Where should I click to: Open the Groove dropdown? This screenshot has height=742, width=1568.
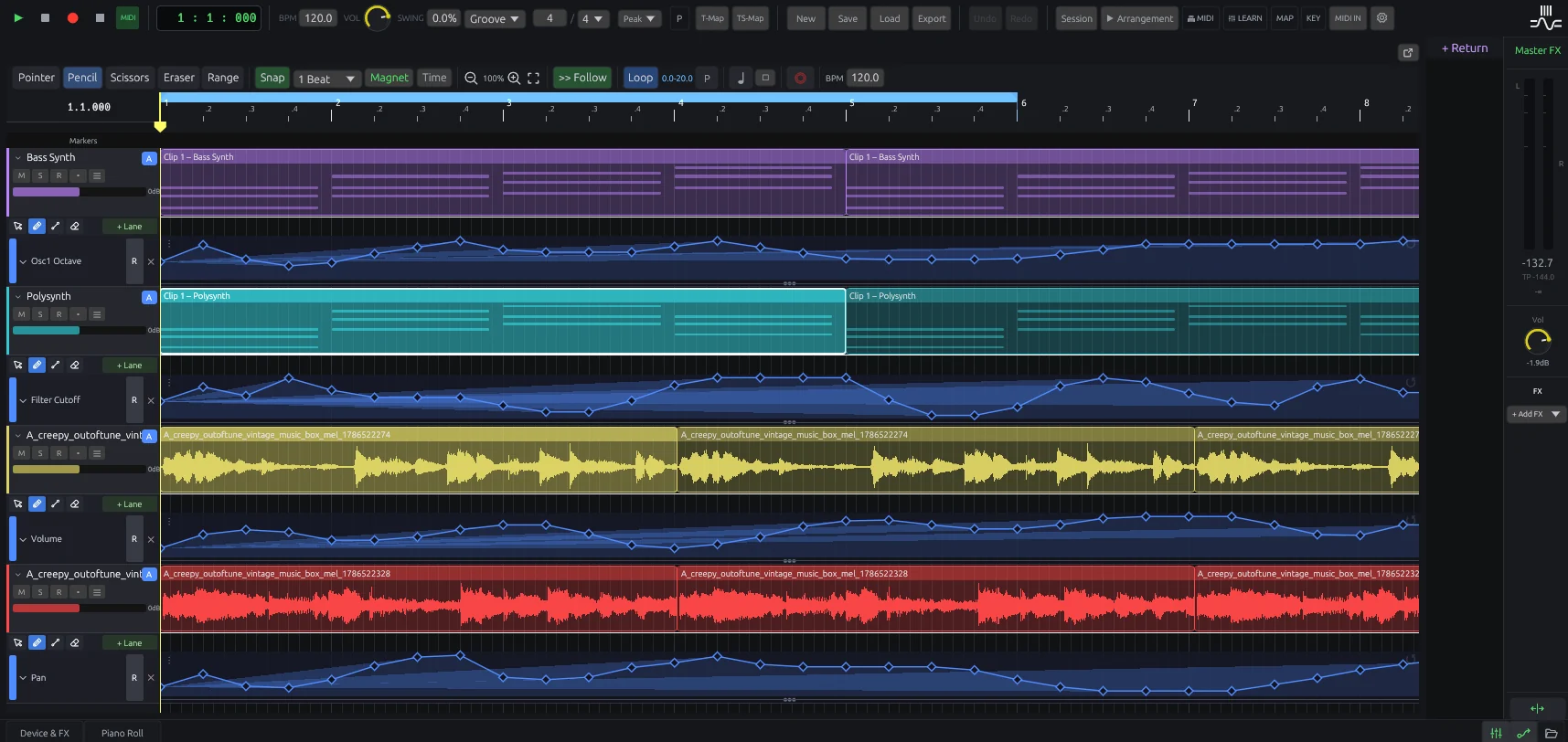(495, 18)
